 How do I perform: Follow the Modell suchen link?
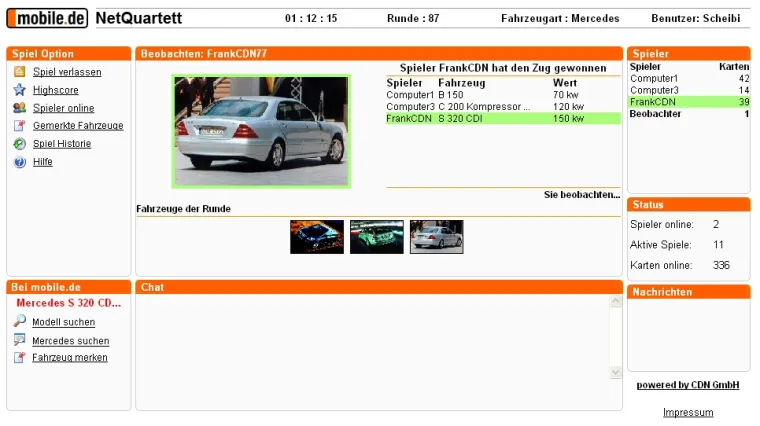pyautogui.click(x=63, y=322)
